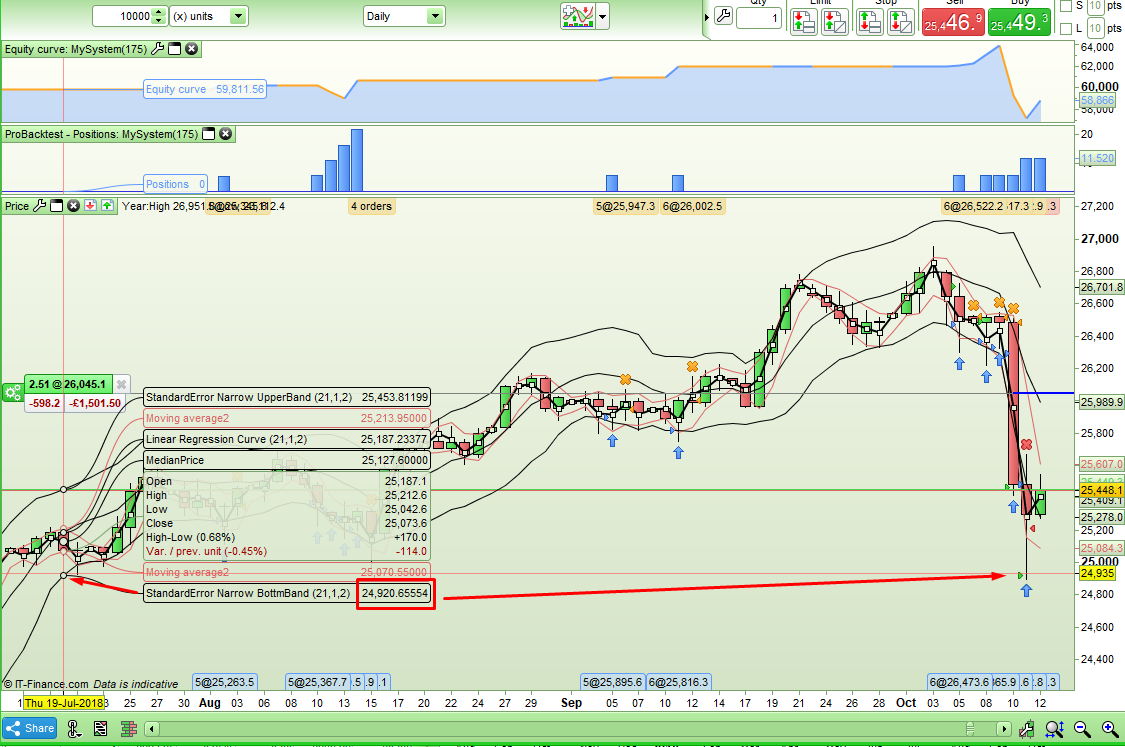Open the order list icon in bottom toolbar
This screenshot has width=1125, height=747.
(100, 729)
